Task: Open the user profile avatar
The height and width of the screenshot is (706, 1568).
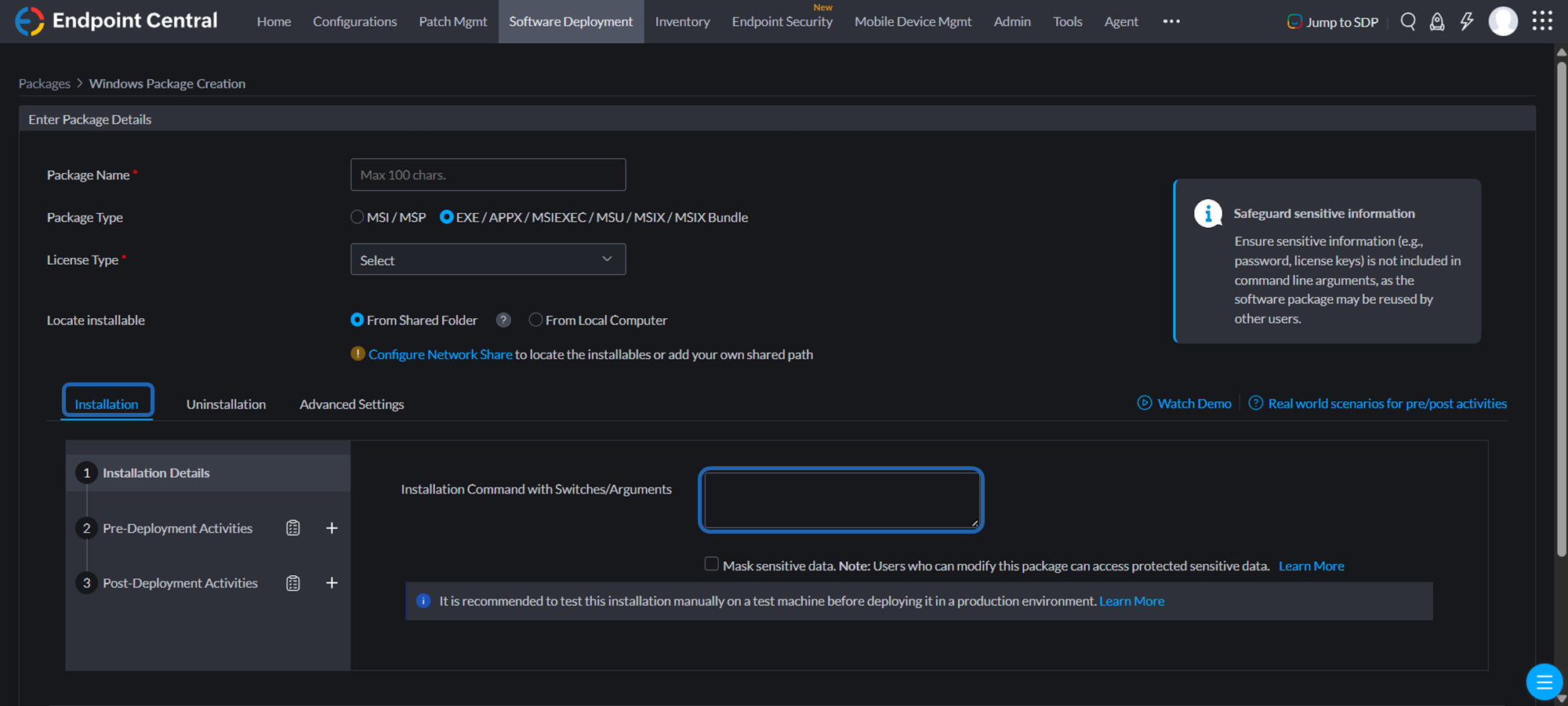Action: [1503, 21]
